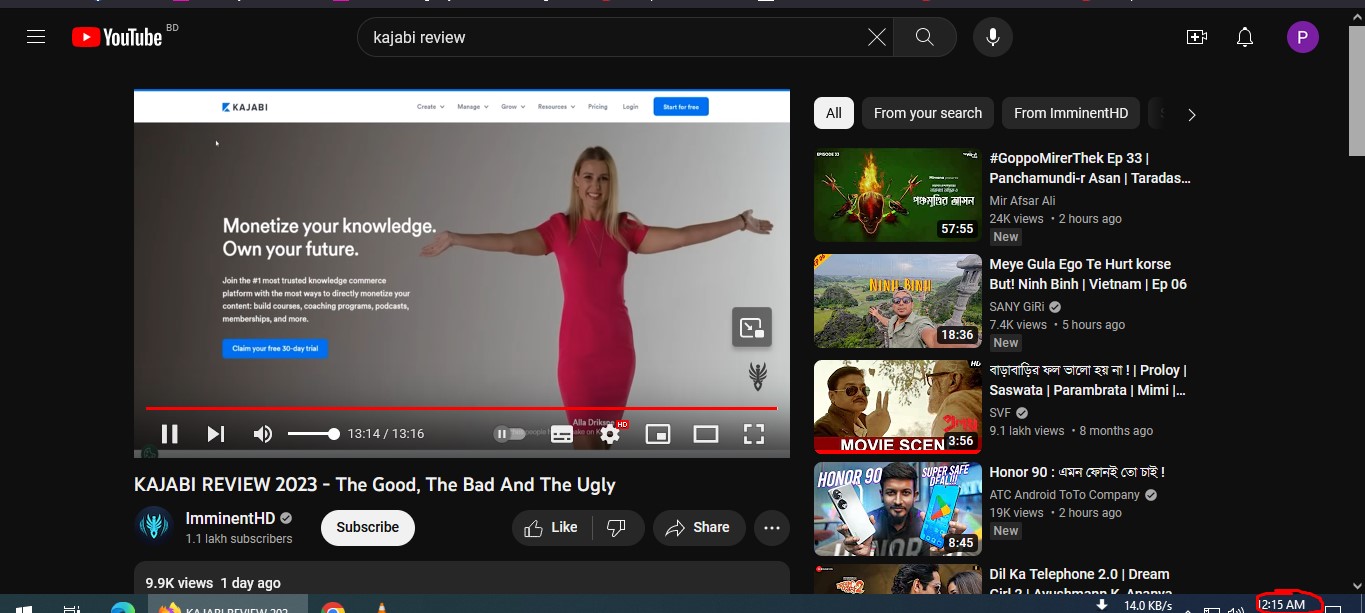
Task: Open the notifications bell
Action: coord(1245,37)
